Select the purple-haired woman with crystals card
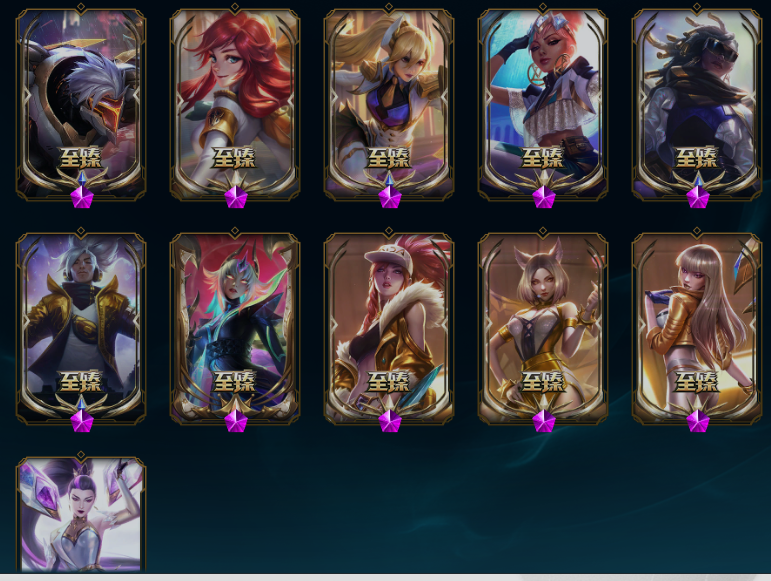The image size is (771, 581). click(x=81, y=514)
